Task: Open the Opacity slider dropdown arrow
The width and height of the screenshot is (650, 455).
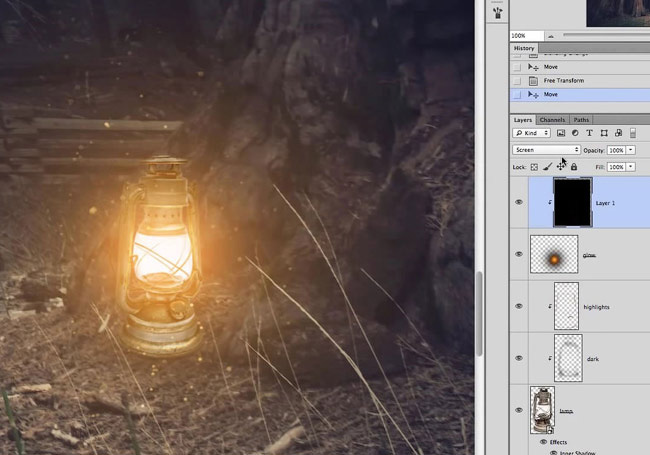Action: (631, 150)
